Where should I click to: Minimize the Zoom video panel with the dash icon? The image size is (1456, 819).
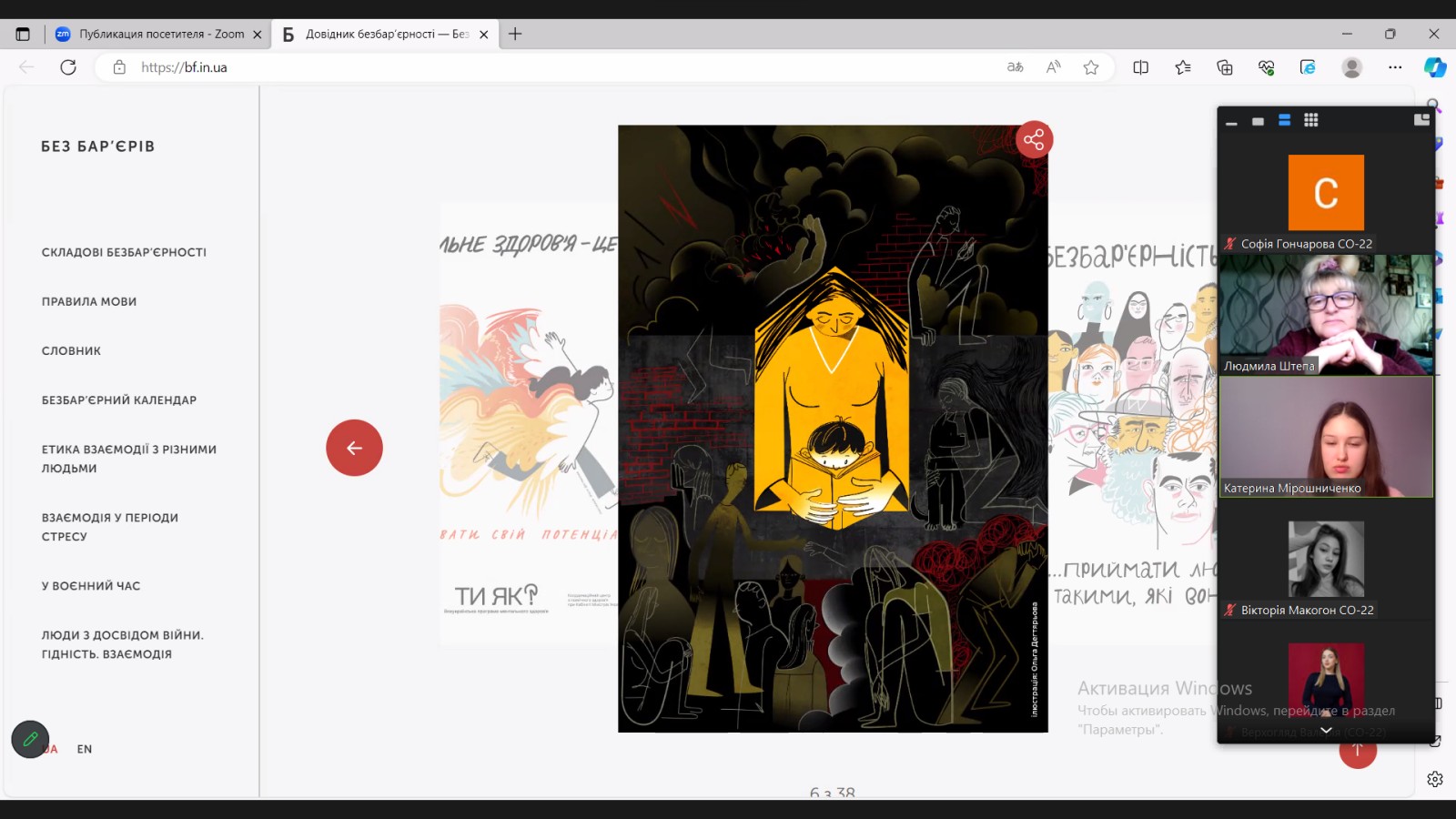click(1231, 121)
